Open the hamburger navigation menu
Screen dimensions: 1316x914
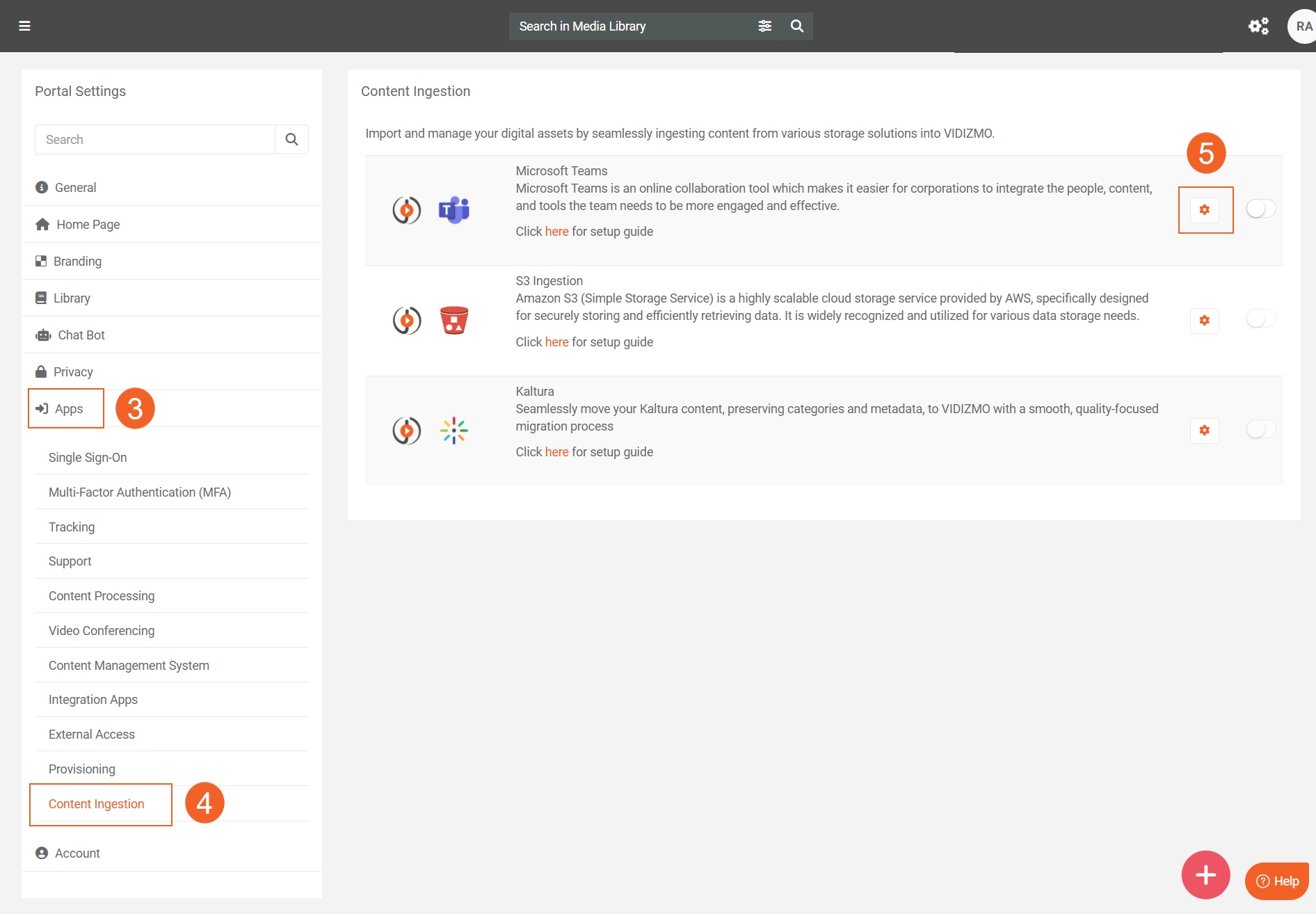point(24,26)
